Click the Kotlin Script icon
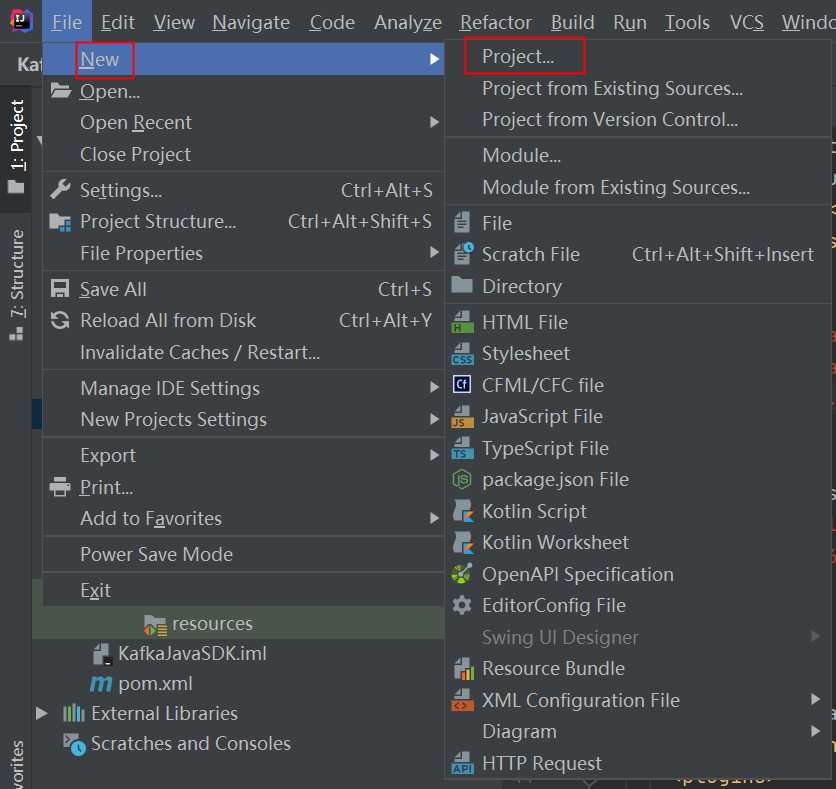The width and height of the screenshot is (836, 789). (463, 511)
